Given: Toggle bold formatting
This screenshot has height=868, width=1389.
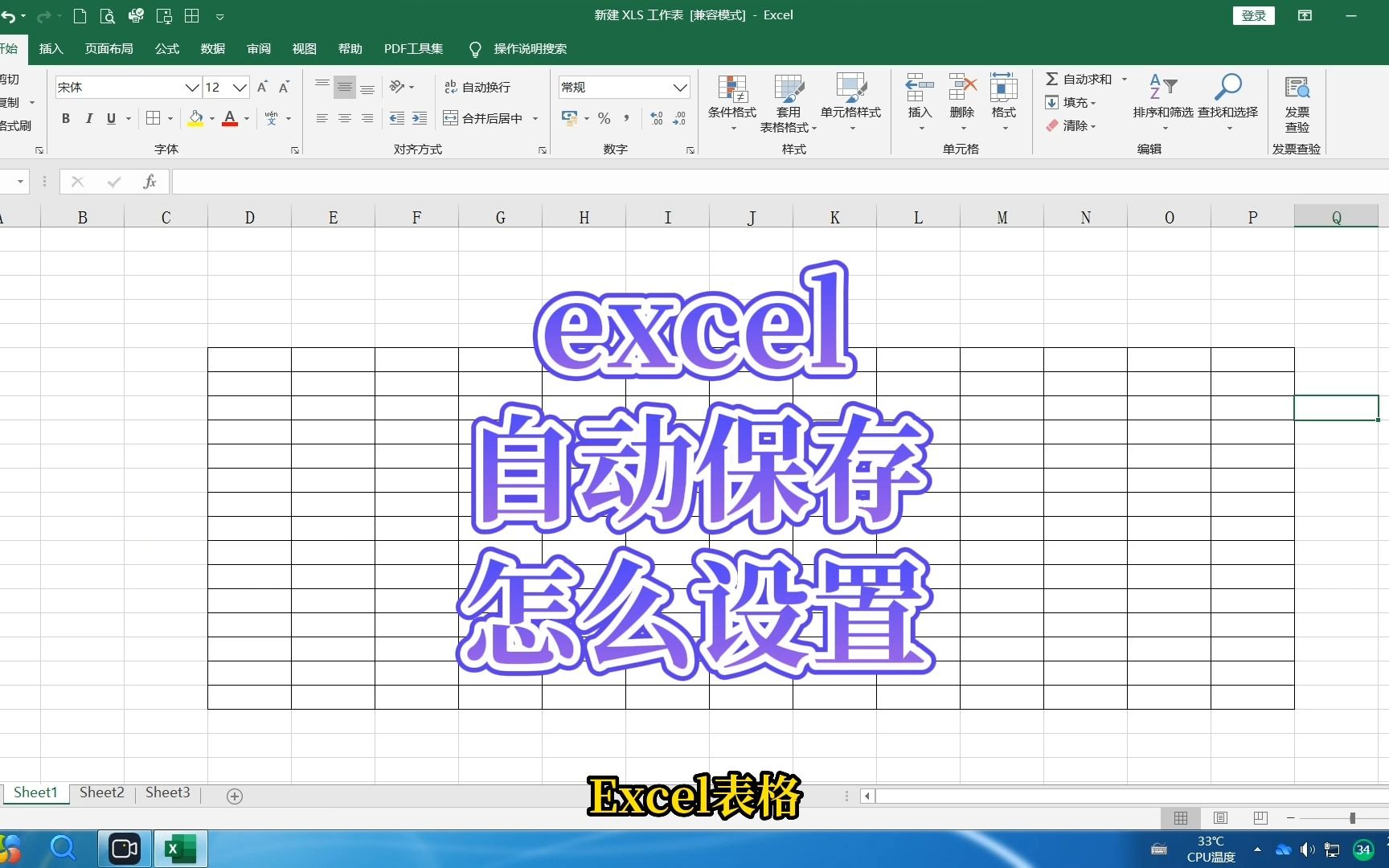Looking at the screenshot, I should pos(65,118).
